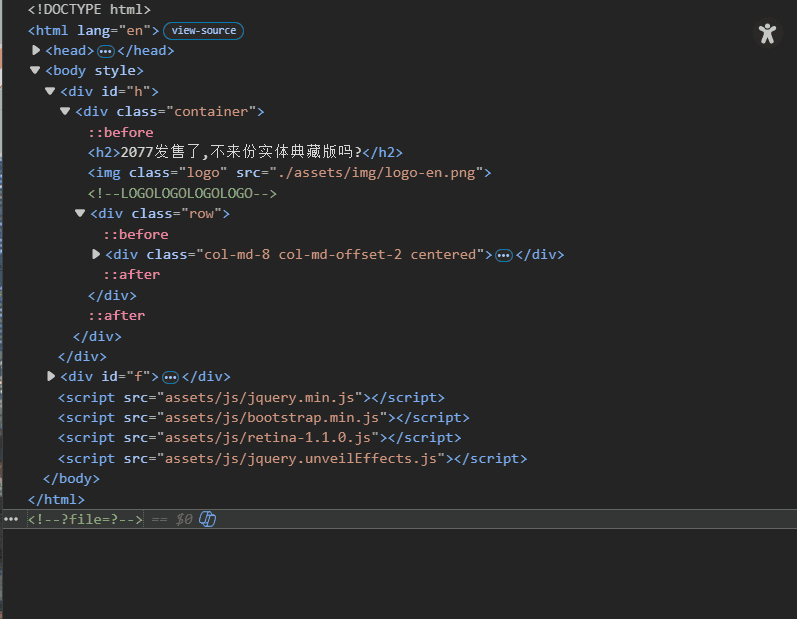Open the three-dot actions for selected comment
Screen dimensions: 797x619
pos(11,519)
